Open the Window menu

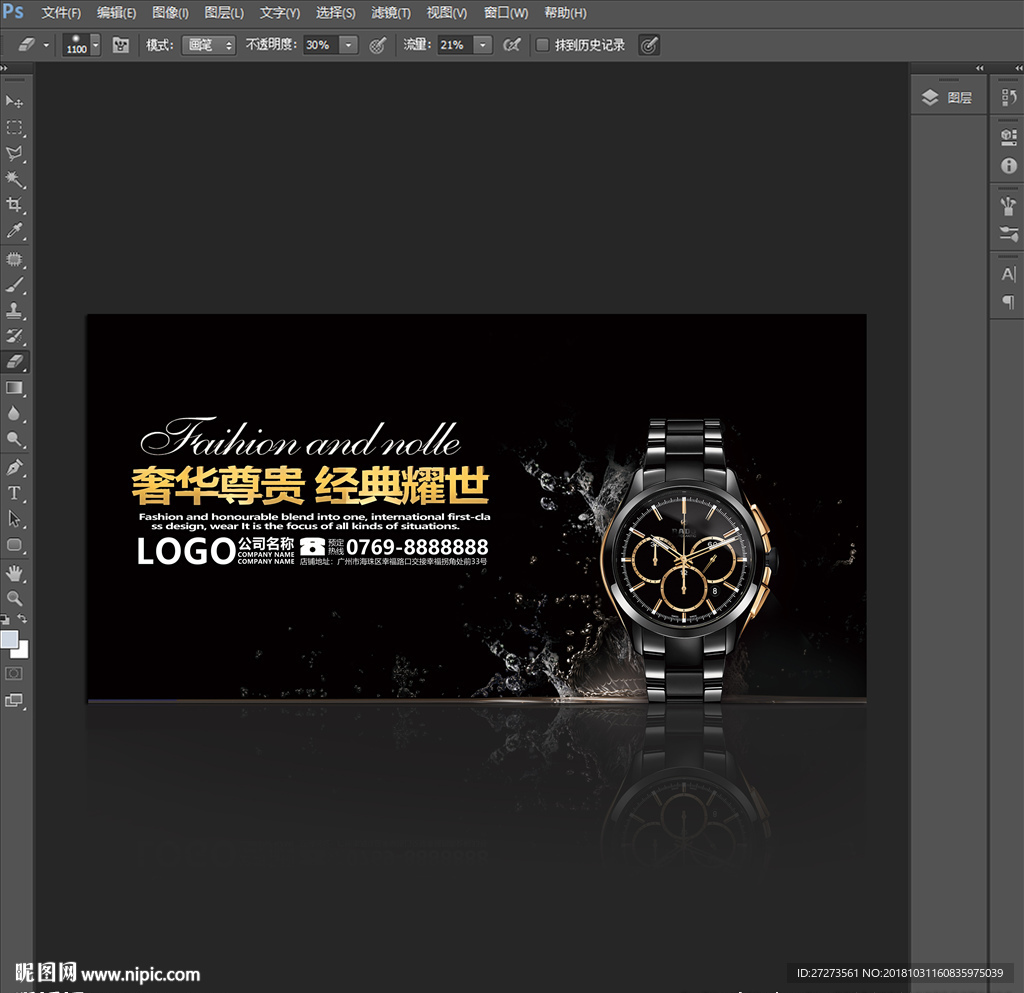(x=506, y=13)
